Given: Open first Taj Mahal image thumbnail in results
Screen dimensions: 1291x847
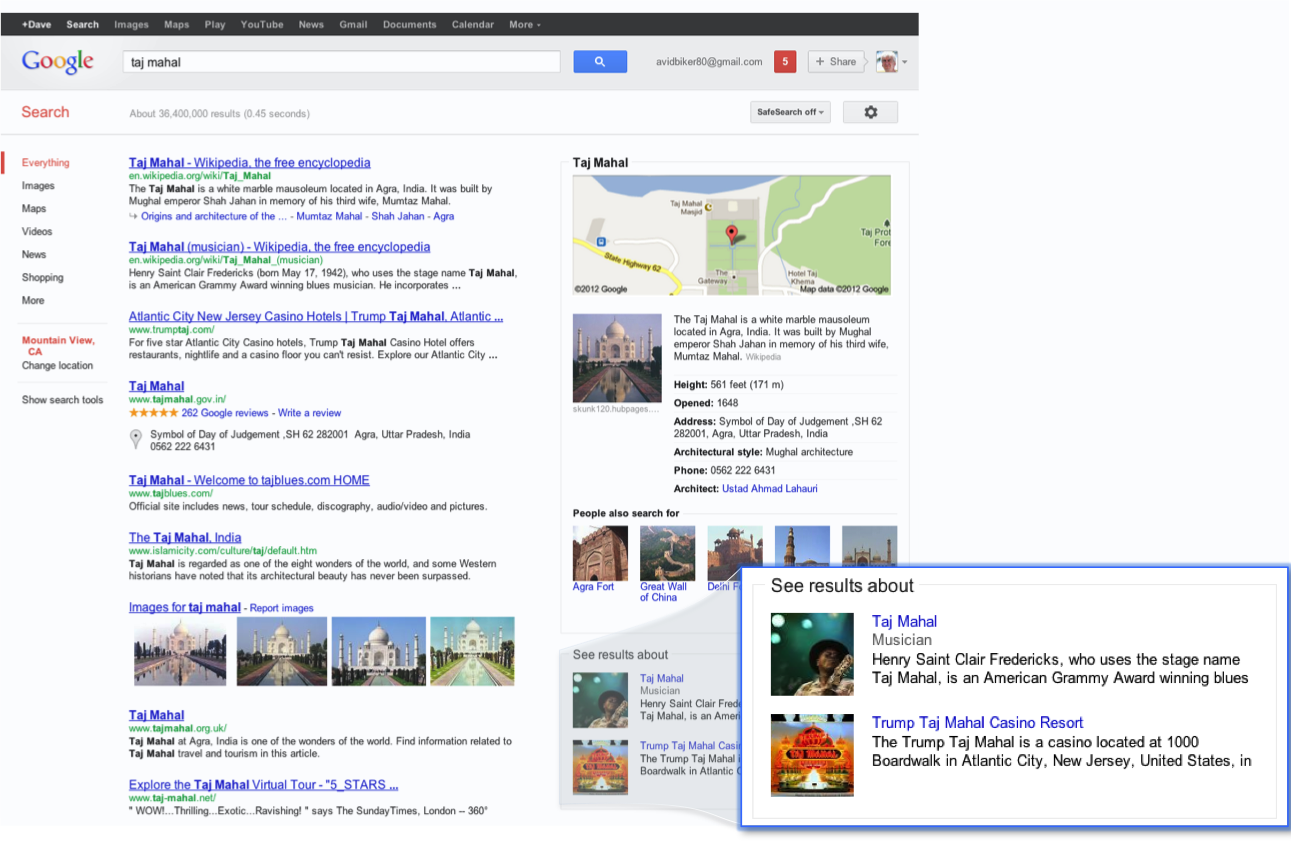Looking at the screenshot, I should (181, 651).
